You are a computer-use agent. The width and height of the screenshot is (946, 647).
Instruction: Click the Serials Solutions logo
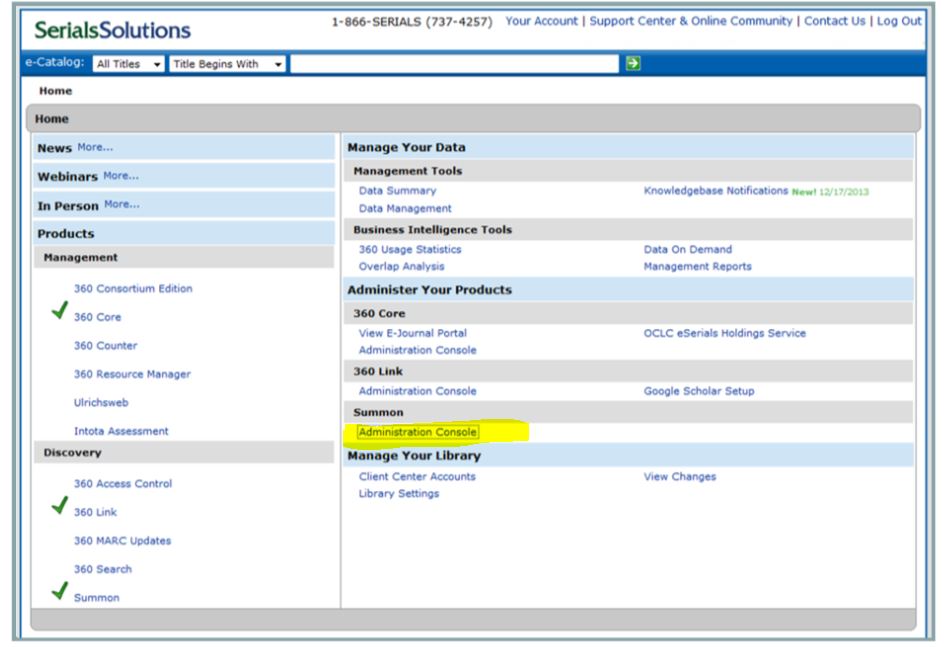click(112, 30)
